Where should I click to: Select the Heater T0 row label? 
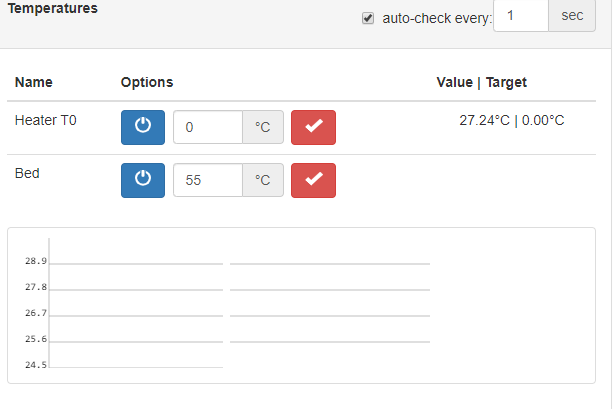[45, 120]
